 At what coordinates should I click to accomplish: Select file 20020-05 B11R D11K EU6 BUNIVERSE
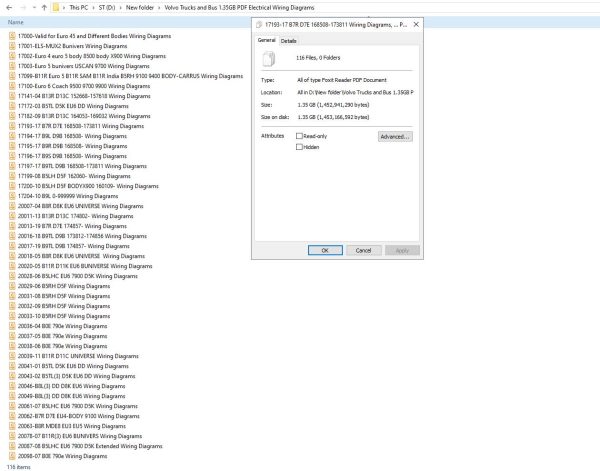click(x=85, y=266)
